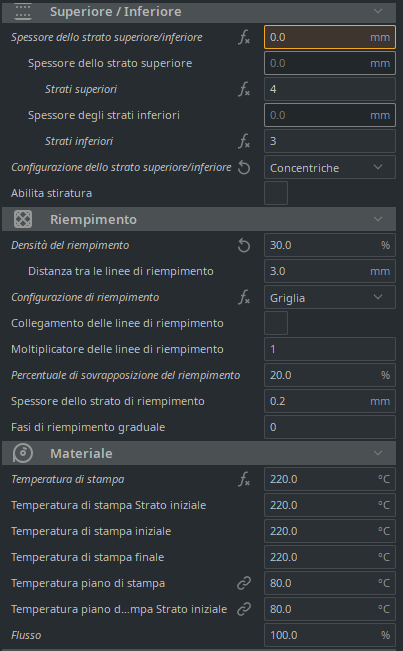The image size is (403, 651).
Task: Collapse the Riempimento section
Action: [378, 219]
